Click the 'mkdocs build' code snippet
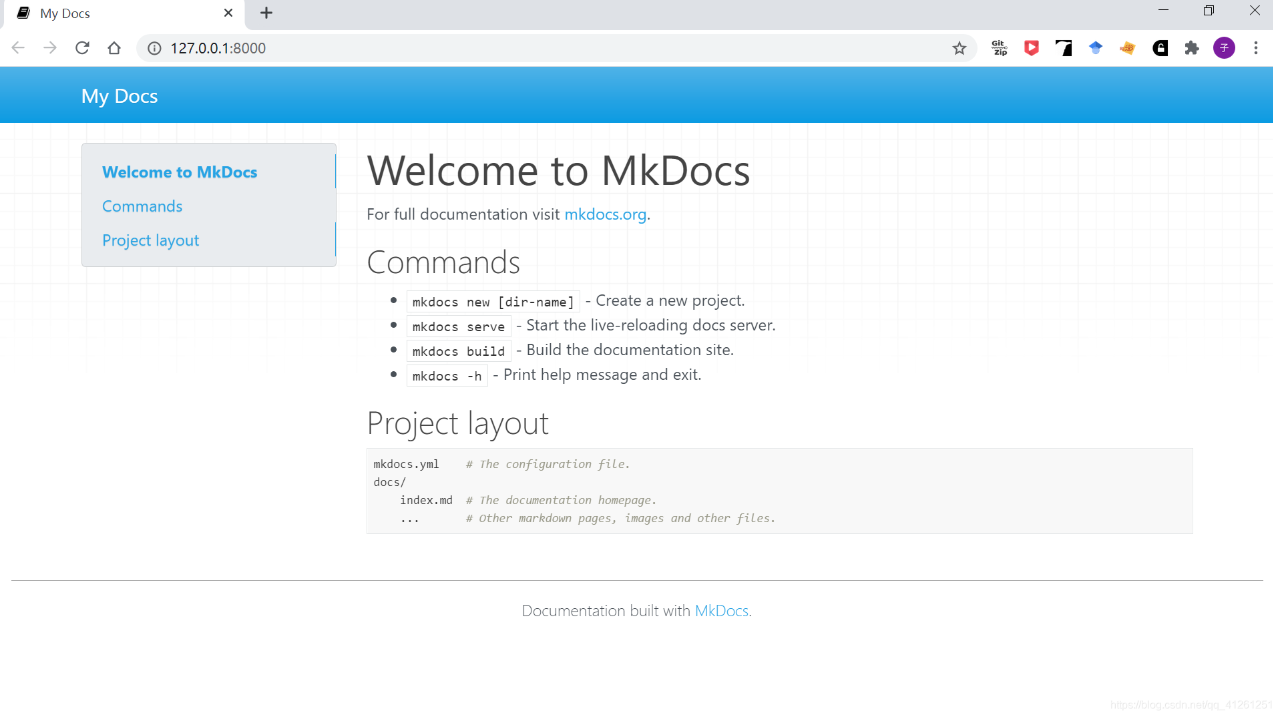This screenshot has width=1273, height=711. pos(459,351)
